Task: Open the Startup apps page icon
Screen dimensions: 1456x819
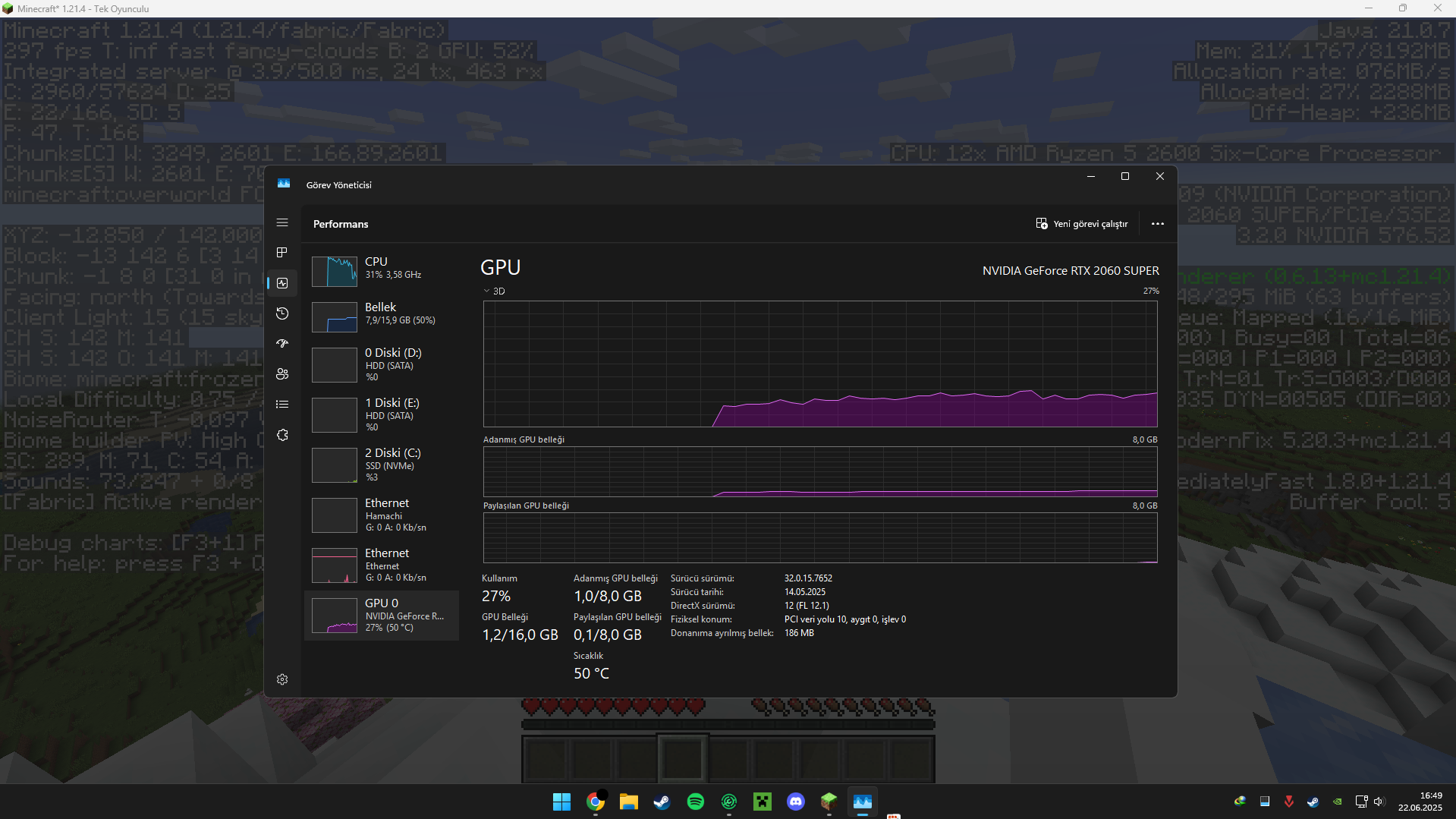Action: pyautogui.click(x=282, y=344)
